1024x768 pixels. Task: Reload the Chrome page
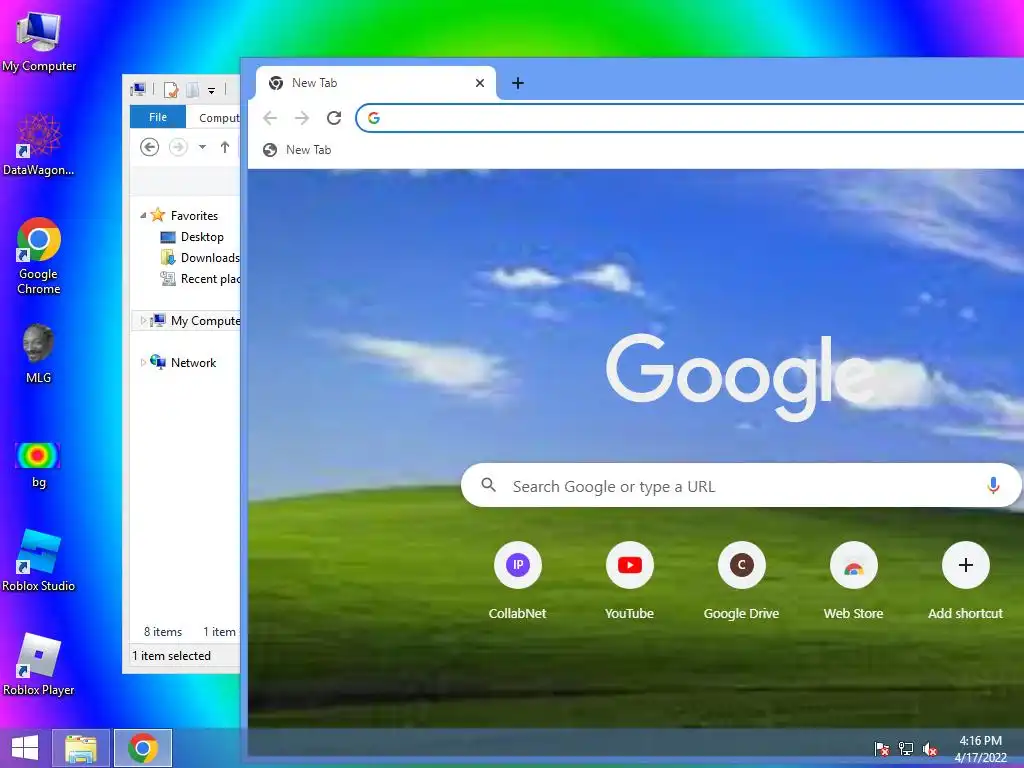point(334,118)
